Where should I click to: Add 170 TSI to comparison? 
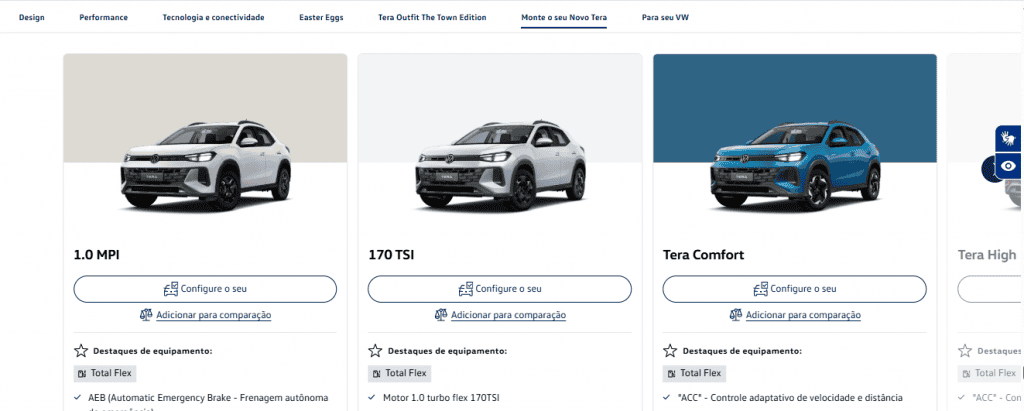click(x=507, y=315)
